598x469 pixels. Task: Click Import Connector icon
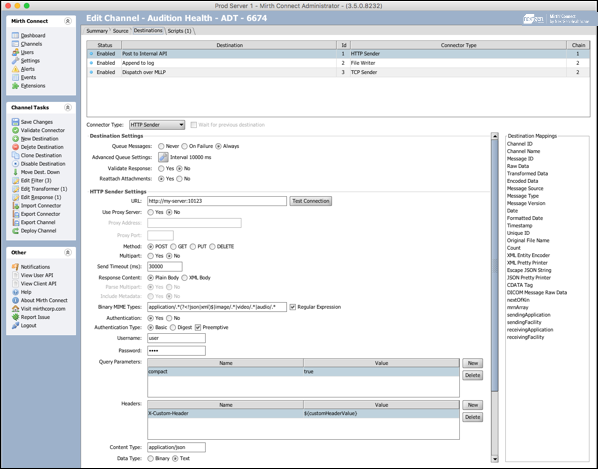click(x=15, y=206)
